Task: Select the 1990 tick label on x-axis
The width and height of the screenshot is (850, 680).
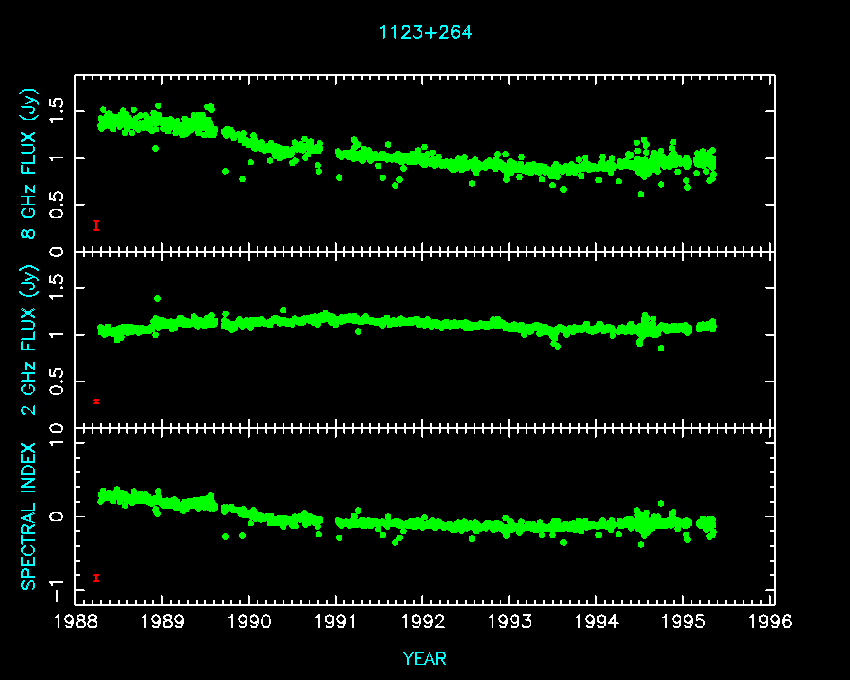Action: tap(250, 622)
